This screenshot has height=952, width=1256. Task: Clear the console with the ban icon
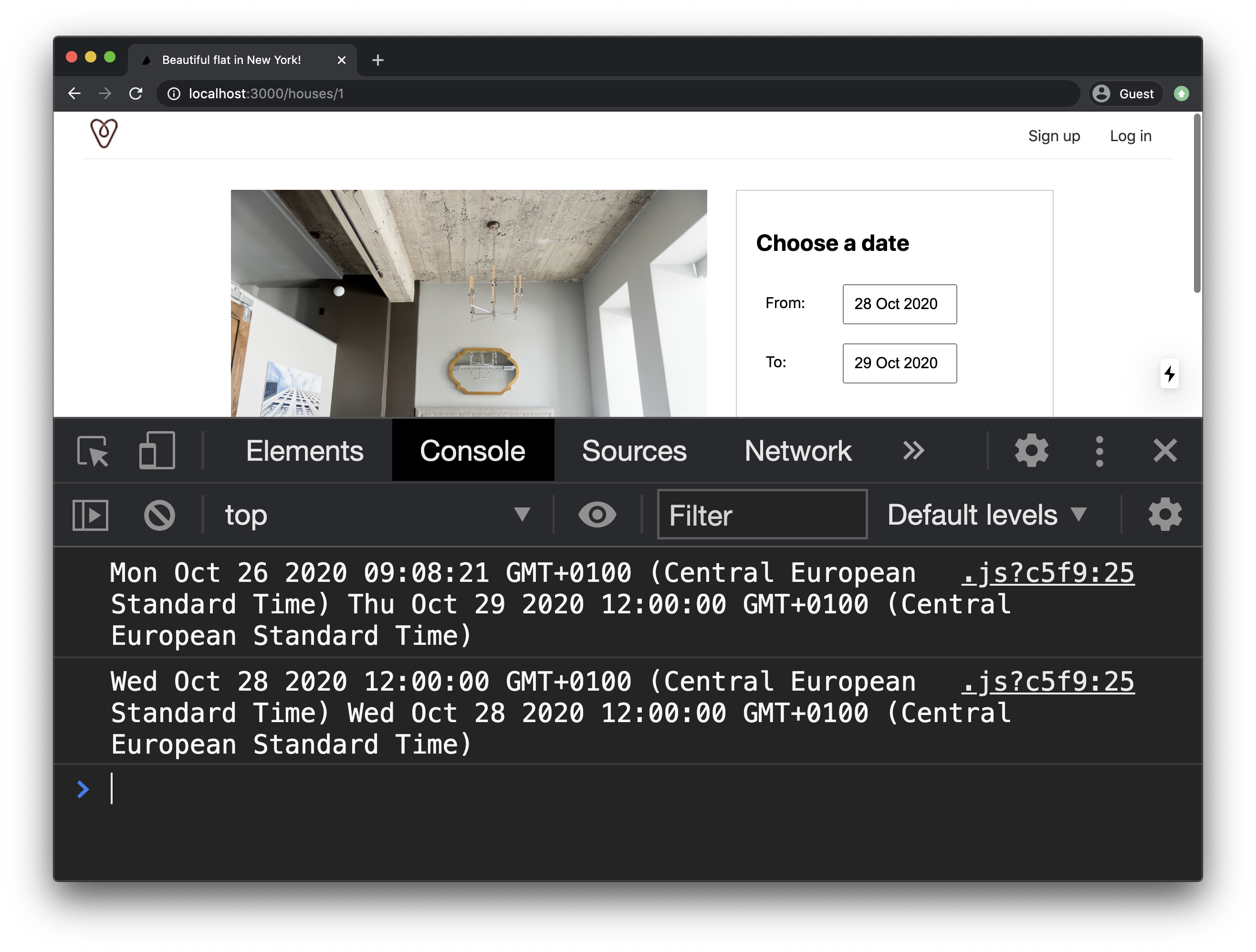coord(159,516)
